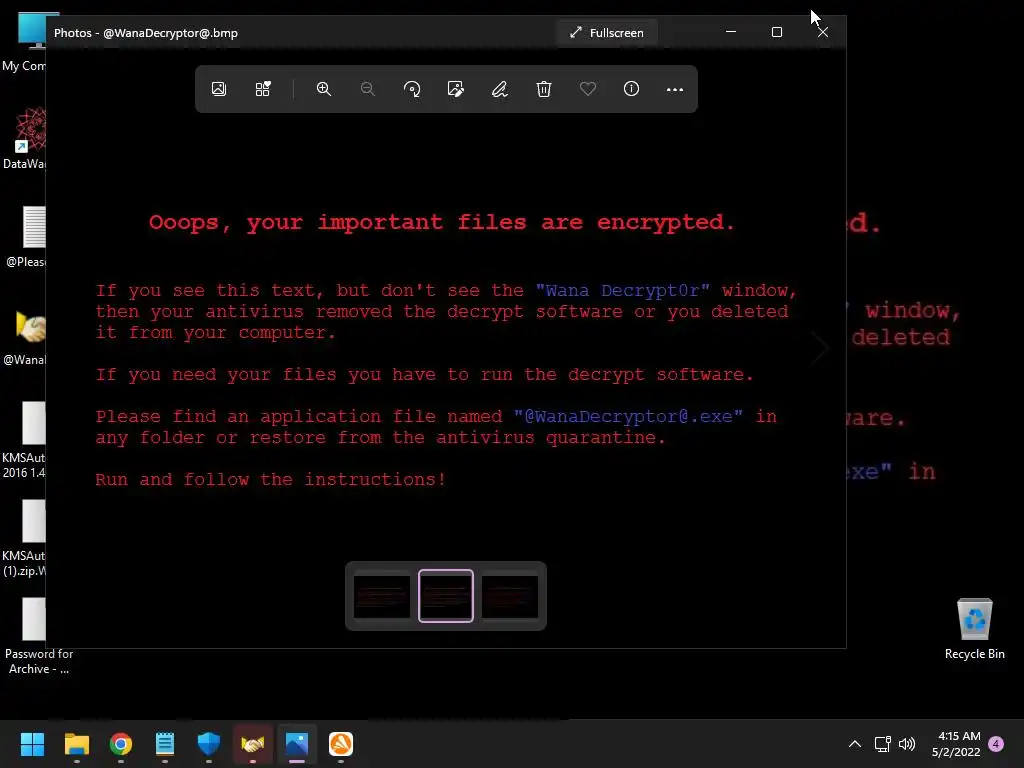Click the zoom out magnifier icon

click(368, 89)
